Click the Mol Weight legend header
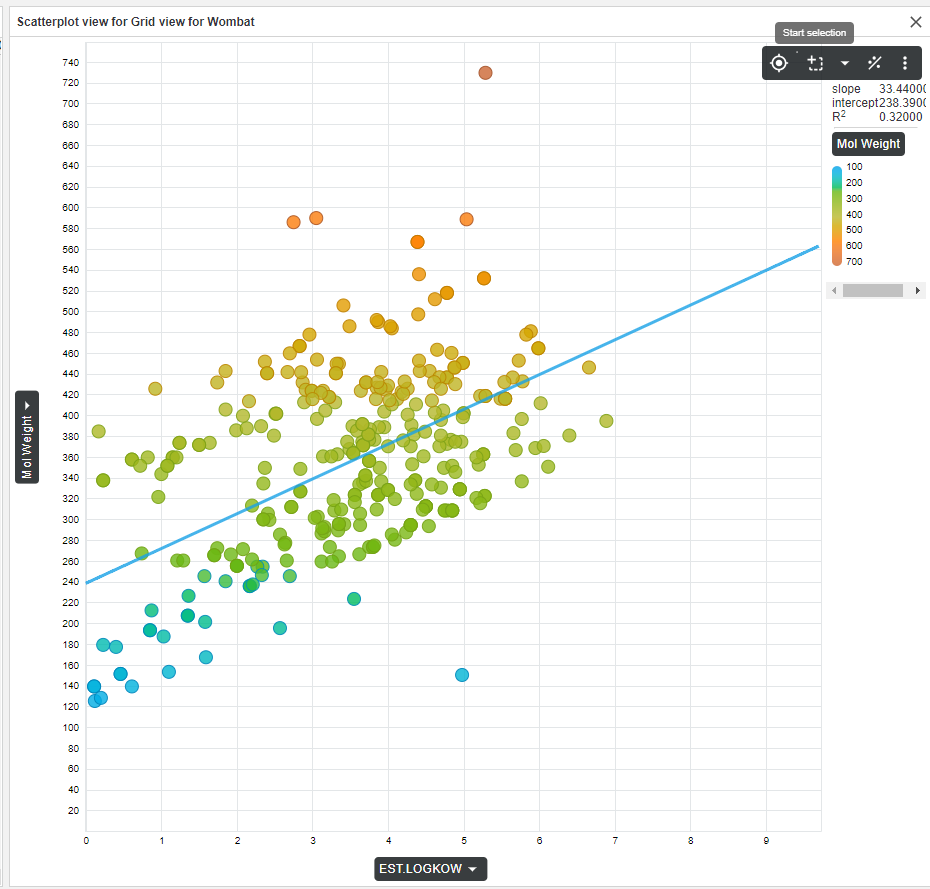 [867, 143]
